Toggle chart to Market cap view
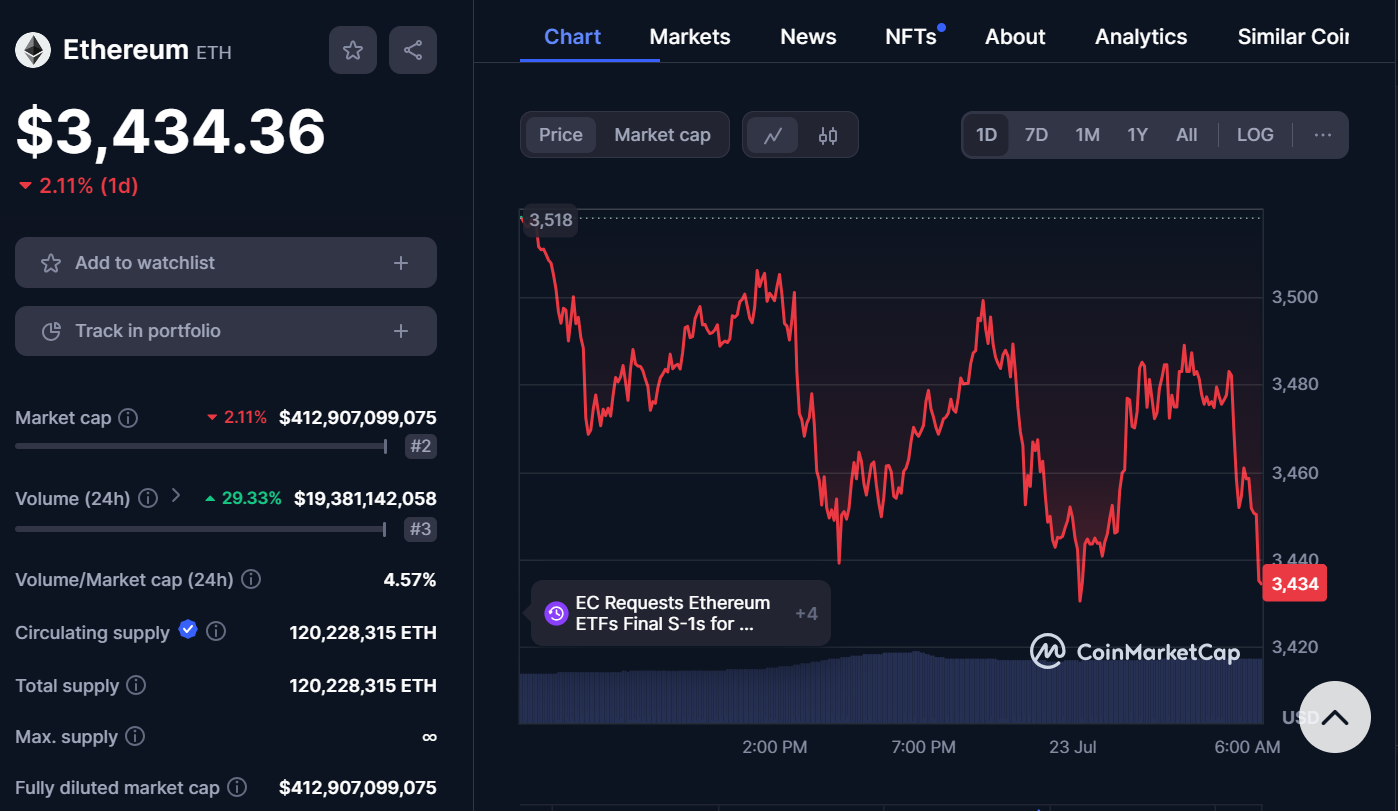Screen dimensions: 1398x811 tap(662, 135)
